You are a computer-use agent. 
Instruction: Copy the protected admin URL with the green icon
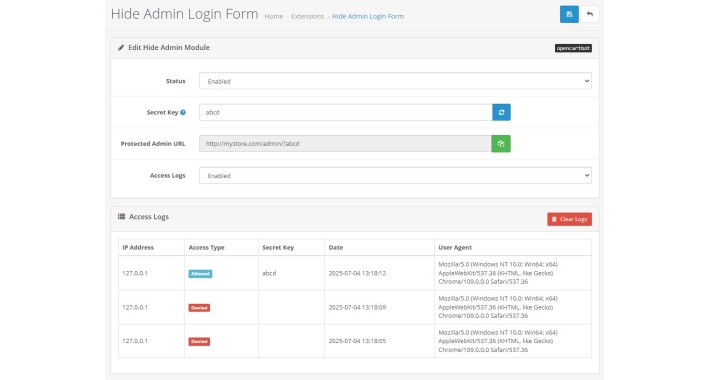point(501,144)
